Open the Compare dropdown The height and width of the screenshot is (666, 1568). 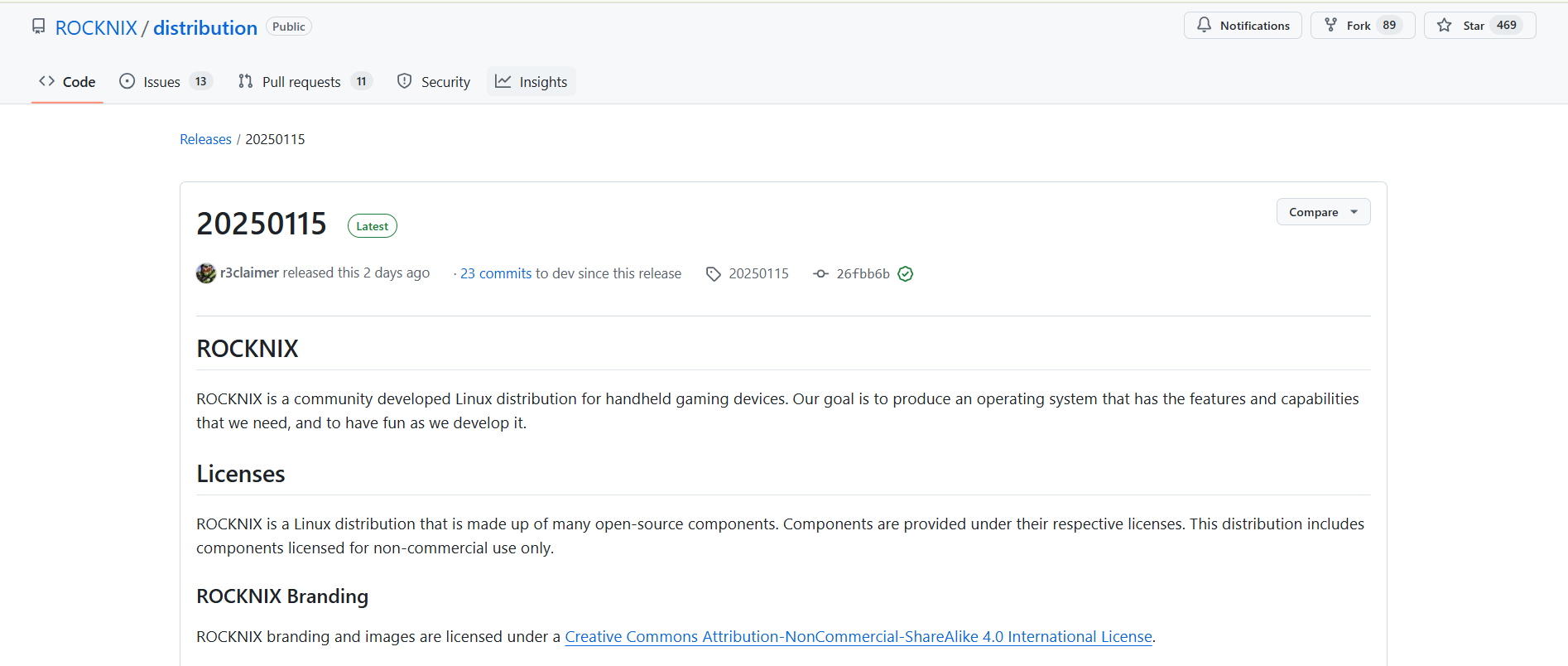click(1322, 212)
